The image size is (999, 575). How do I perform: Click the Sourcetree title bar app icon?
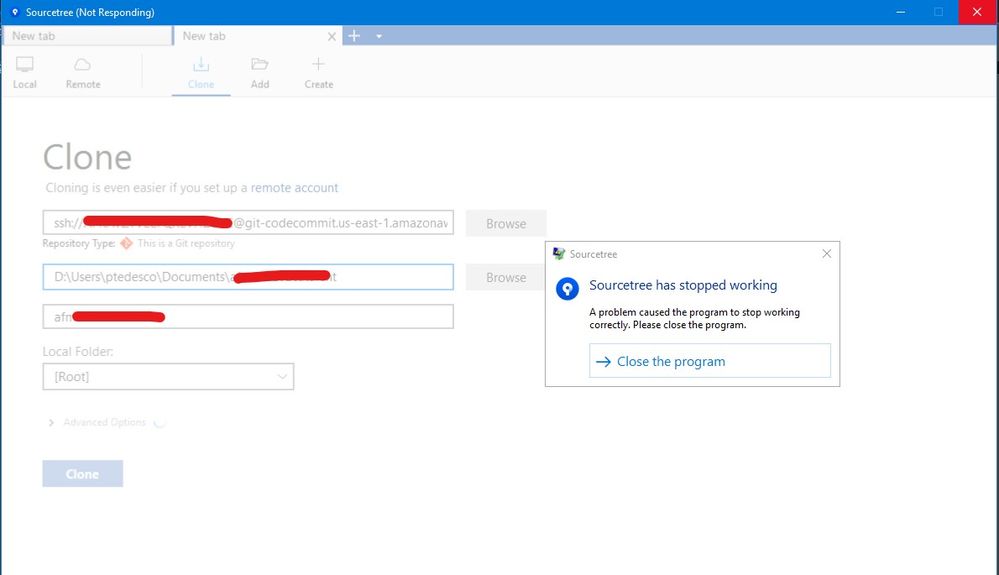(x=15, y=12)
